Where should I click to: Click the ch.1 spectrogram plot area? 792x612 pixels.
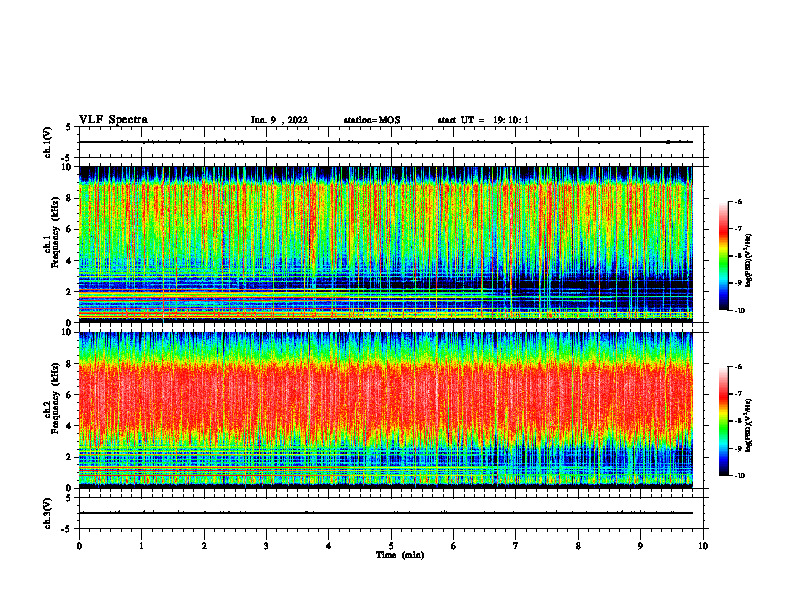coord(386,244)
